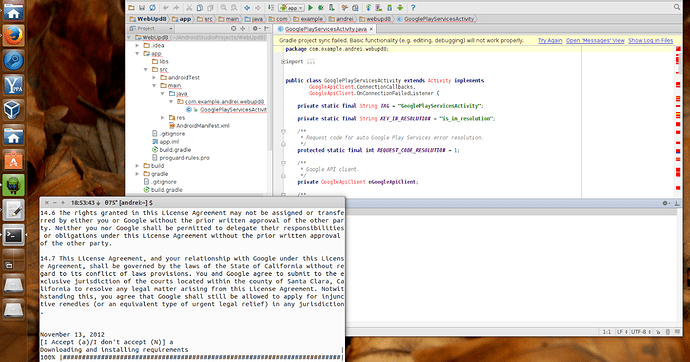Click the Paste icon in toolbar
The width and height of the screenshot is (690, 362).
click(x=210, y=8)
